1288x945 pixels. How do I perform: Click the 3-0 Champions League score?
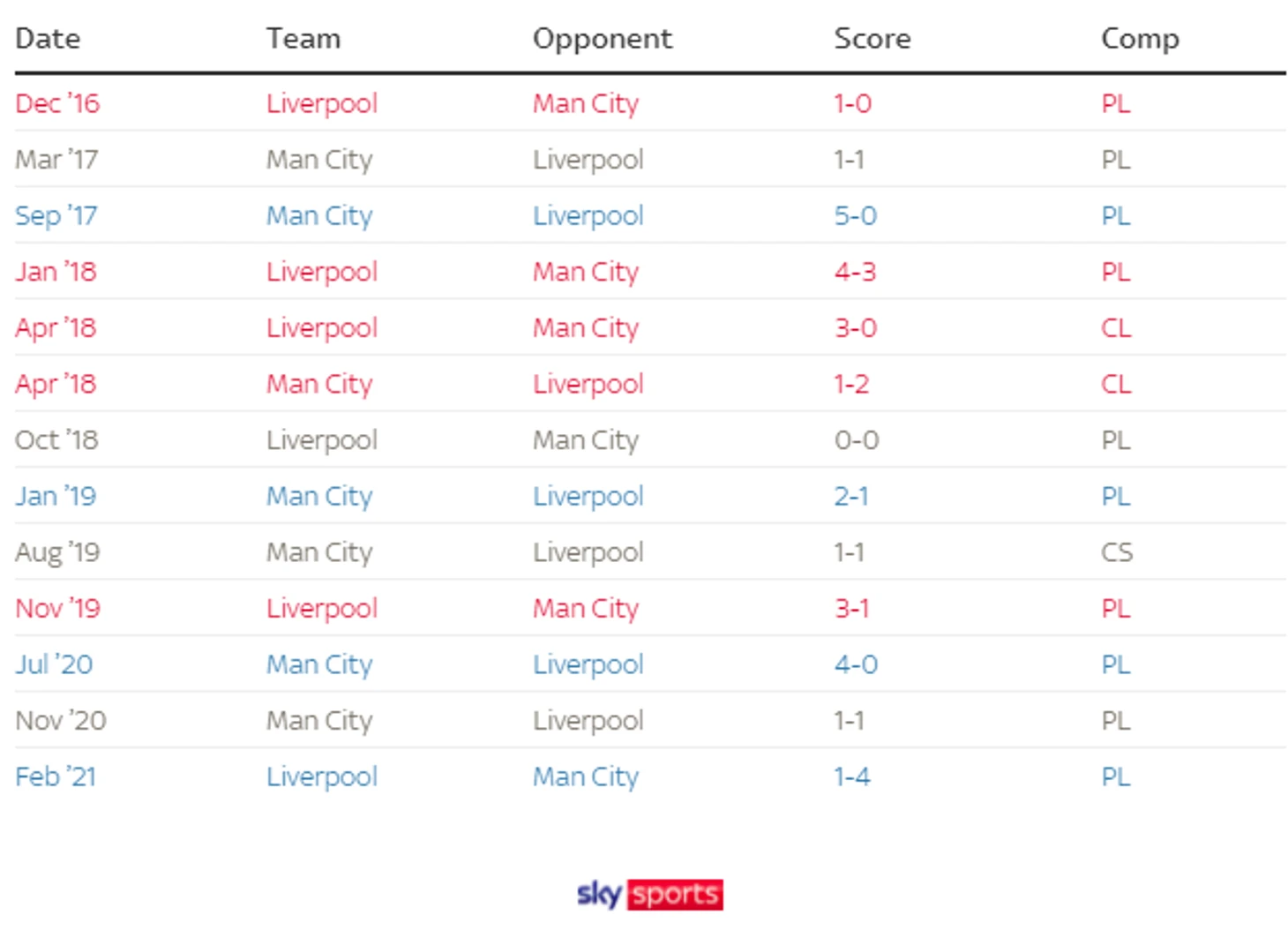point(855,328)
